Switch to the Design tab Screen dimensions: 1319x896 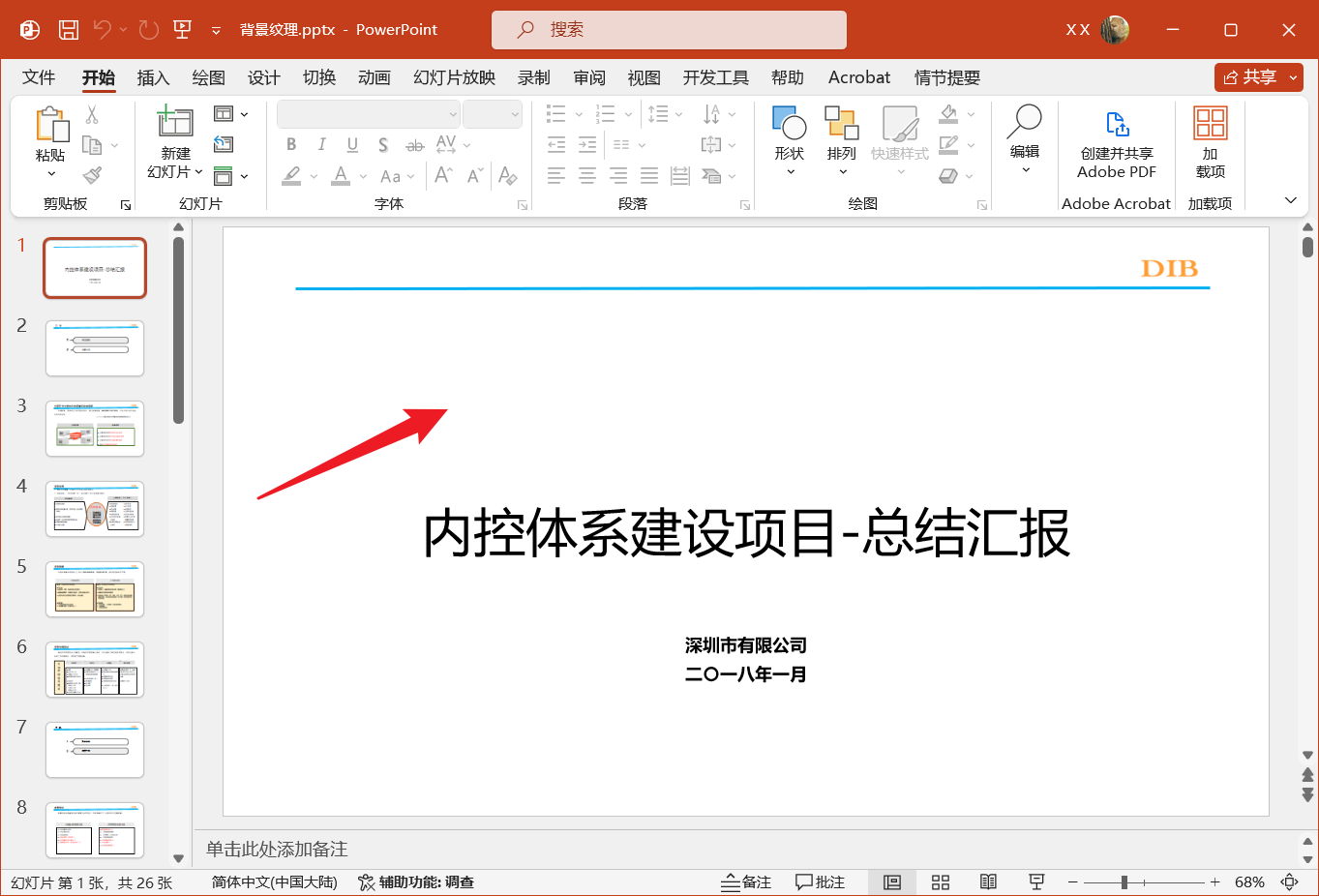coord(263,77)
